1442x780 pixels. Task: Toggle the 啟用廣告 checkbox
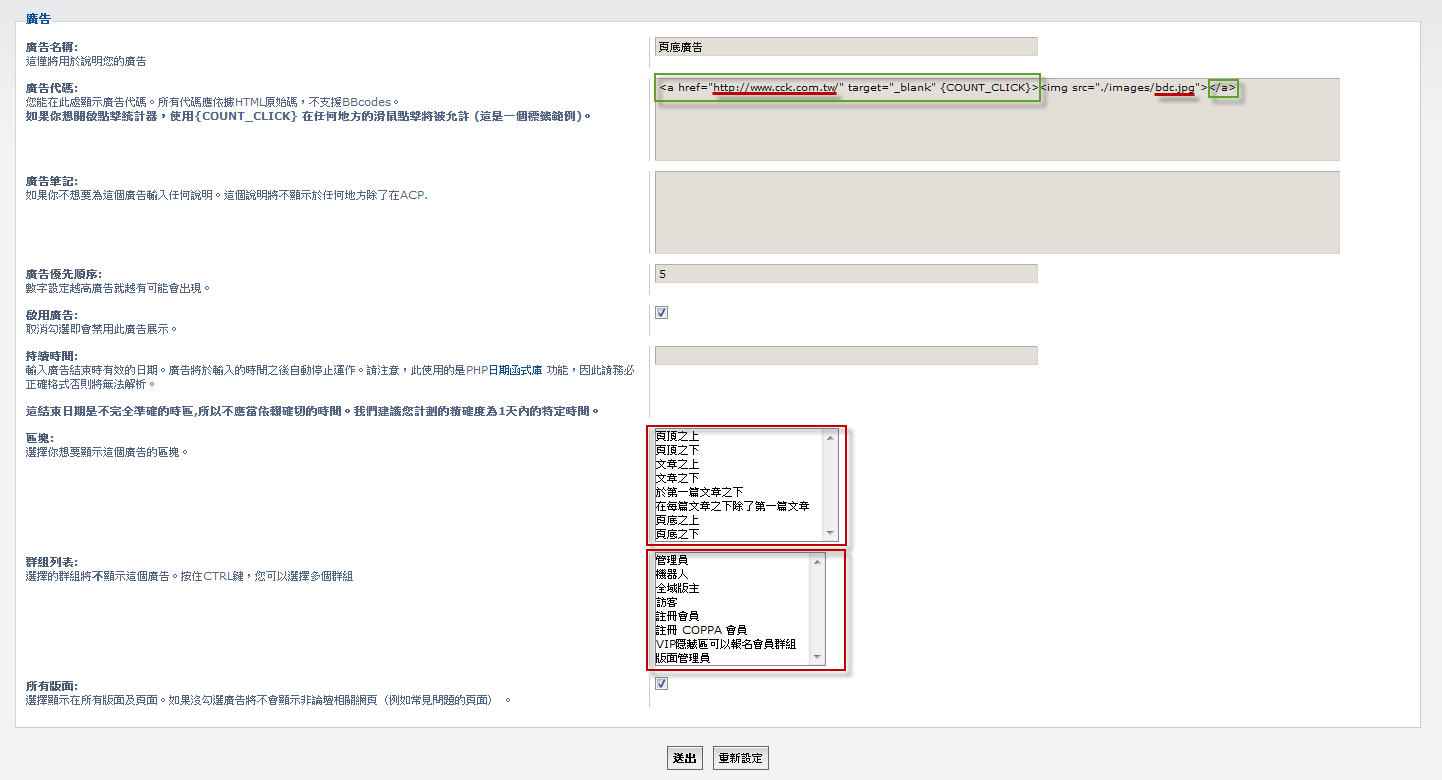(661, 313)
